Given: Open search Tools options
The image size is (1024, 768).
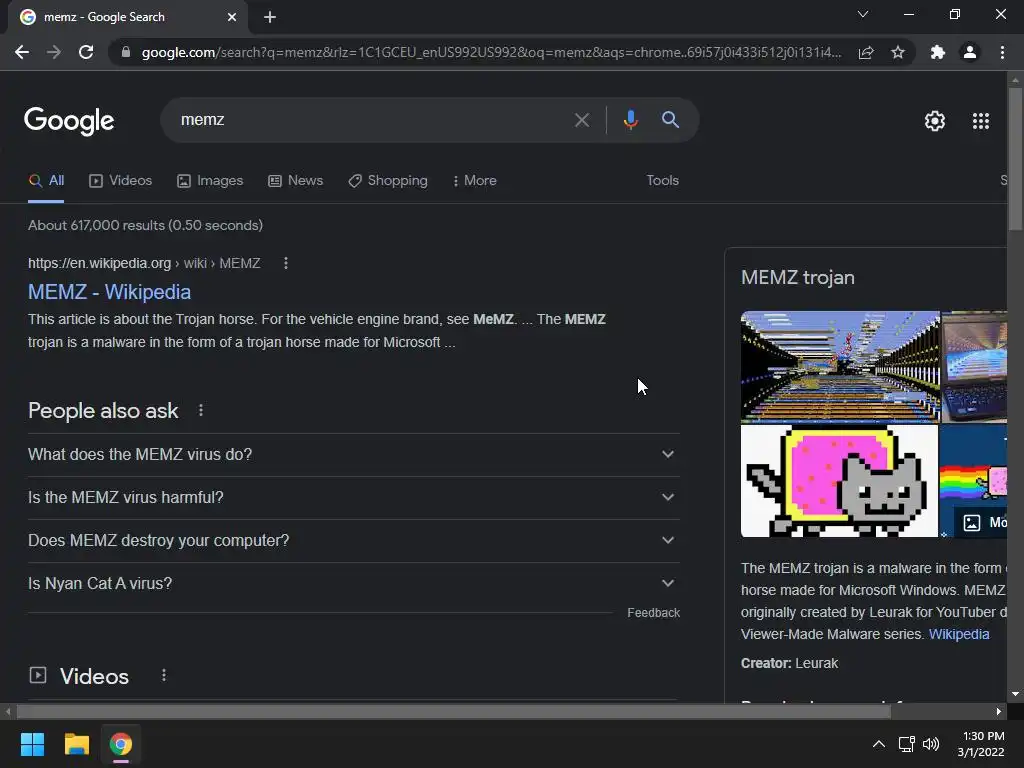Looking at the screenshot, I should (x=662, y=181).
